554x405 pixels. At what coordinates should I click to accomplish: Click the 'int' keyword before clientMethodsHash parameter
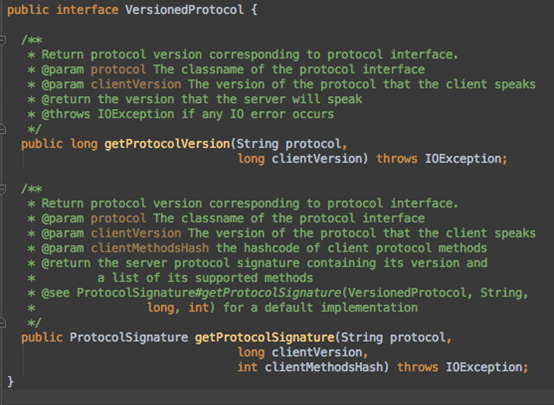(x=247, y=367)
